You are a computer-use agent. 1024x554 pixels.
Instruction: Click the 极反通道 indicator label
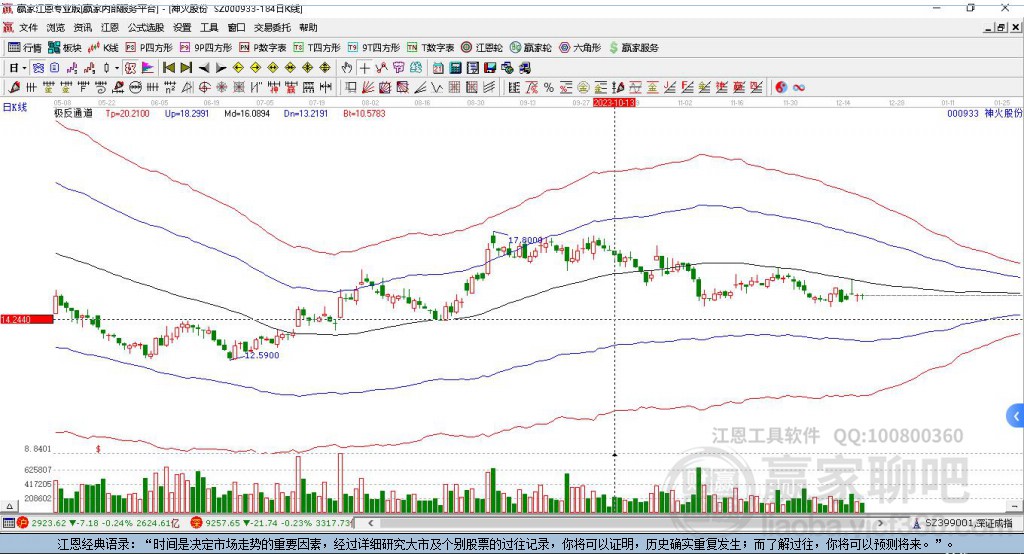point(73,114)
